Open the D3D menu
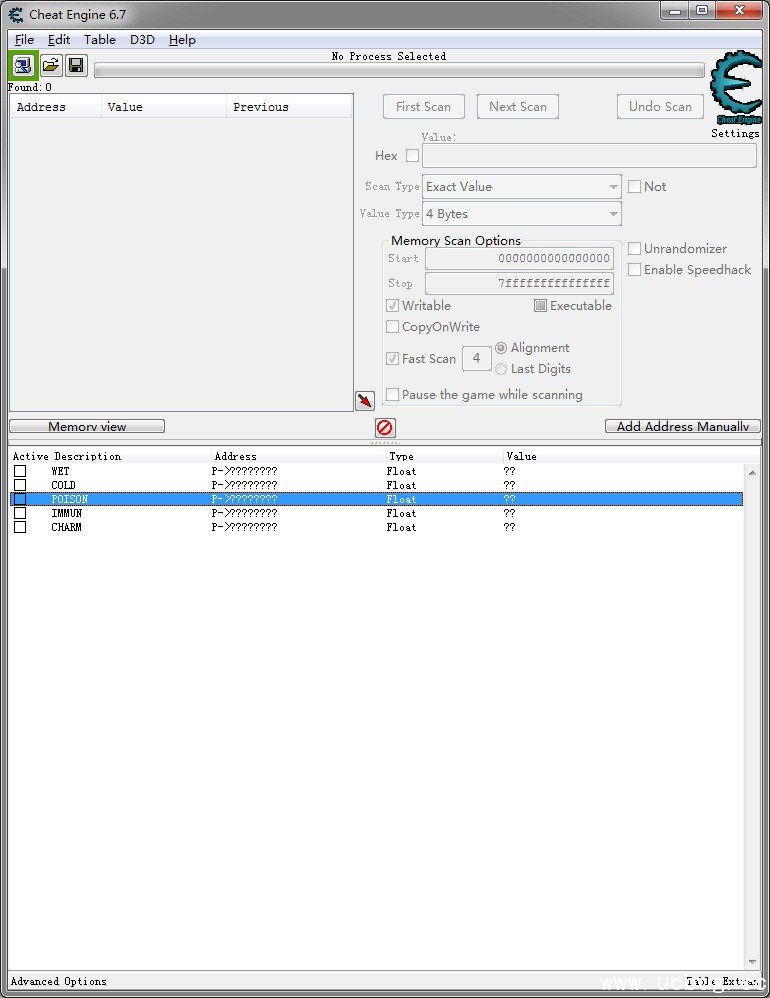 click(x=142, y=40)
